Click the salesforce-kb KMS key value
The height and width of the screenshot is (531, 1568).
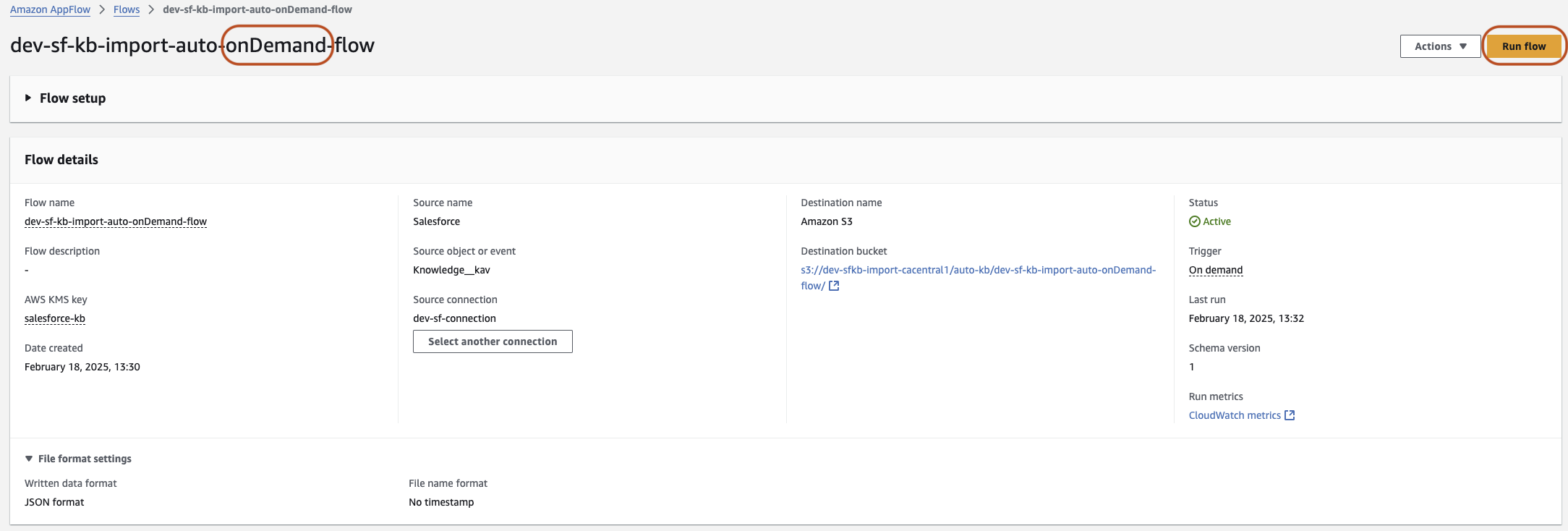(x=55, y=318)
